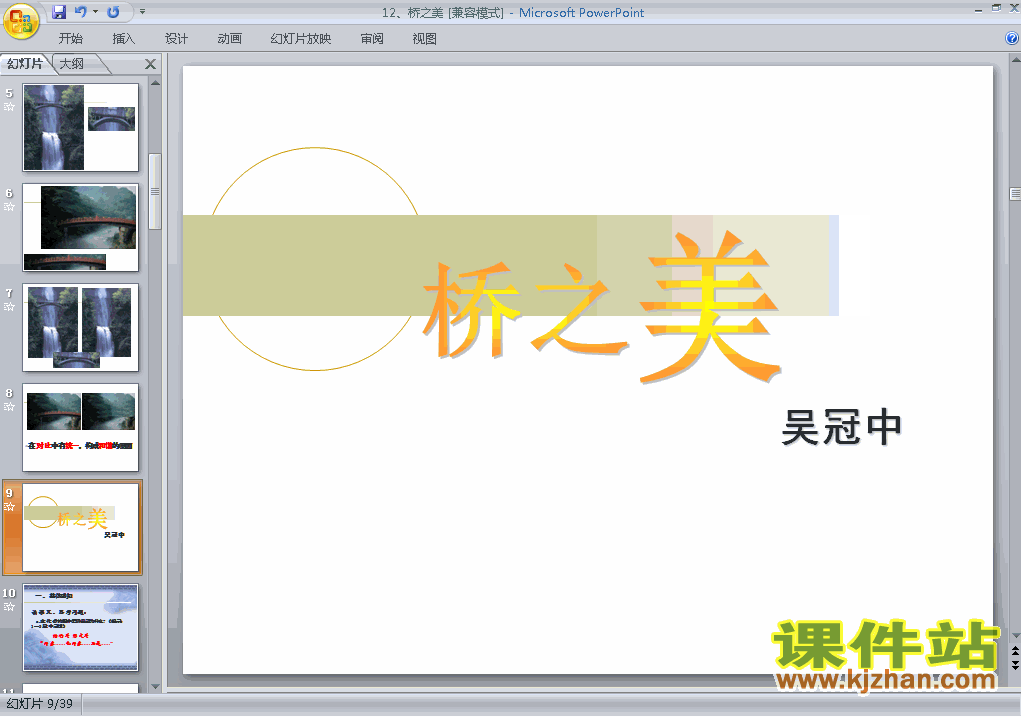Screen dimensions: 1021x717
Task: Click main slide scroll down arrow
Action: [1015, 636]
